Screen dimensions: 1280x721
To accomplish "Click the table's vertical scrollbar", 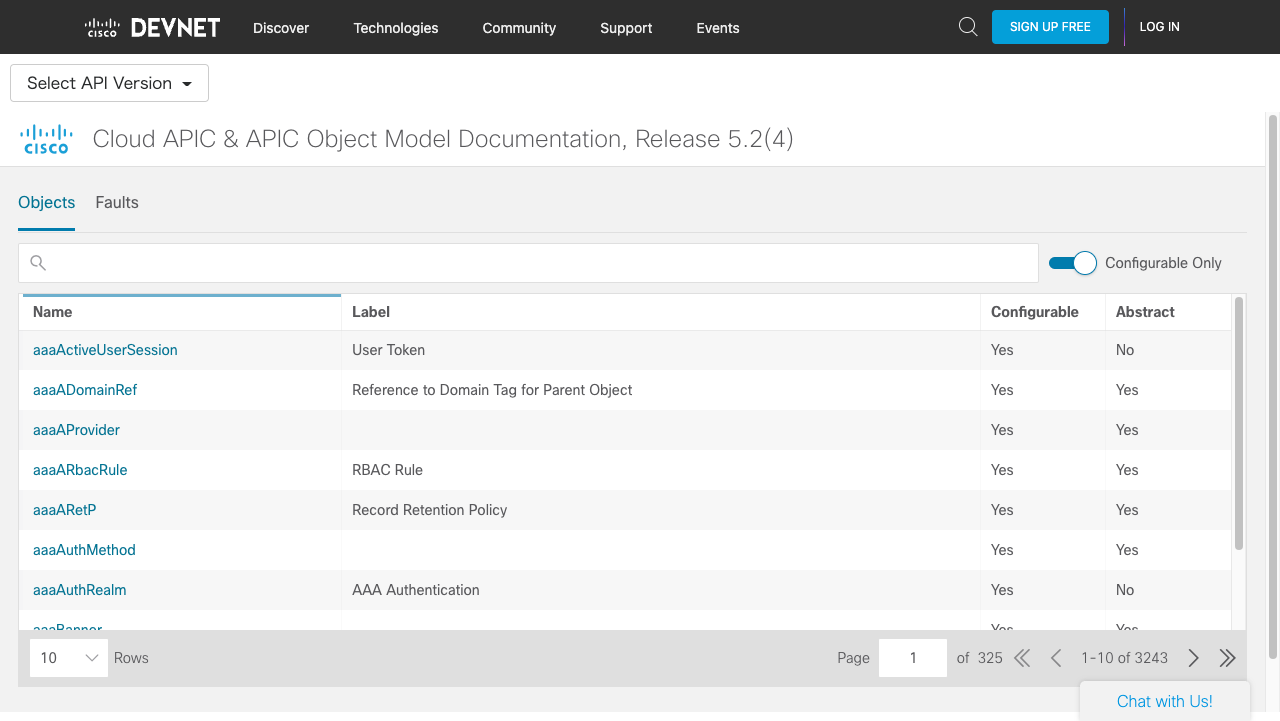I will pos(1239,423).
